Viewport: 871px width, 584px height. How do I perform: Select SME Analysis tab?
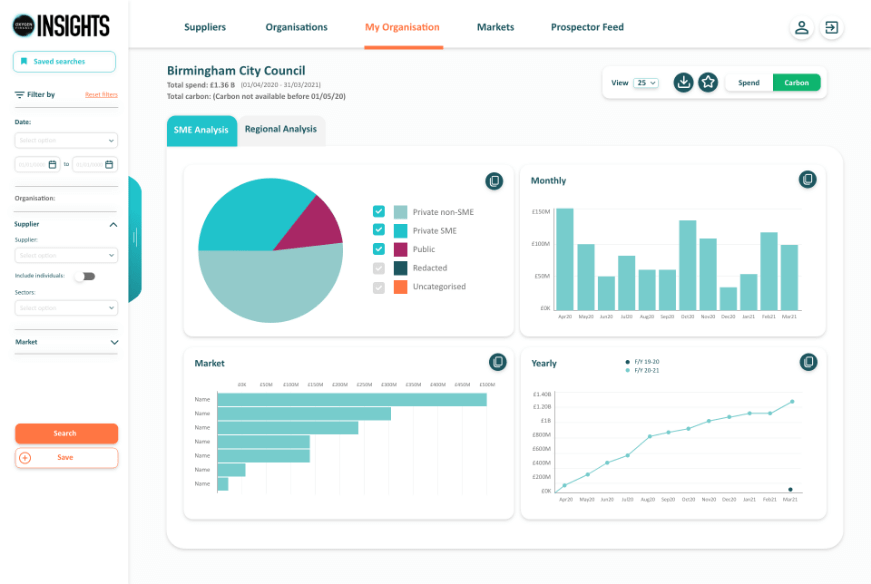[x=202, y=131]
